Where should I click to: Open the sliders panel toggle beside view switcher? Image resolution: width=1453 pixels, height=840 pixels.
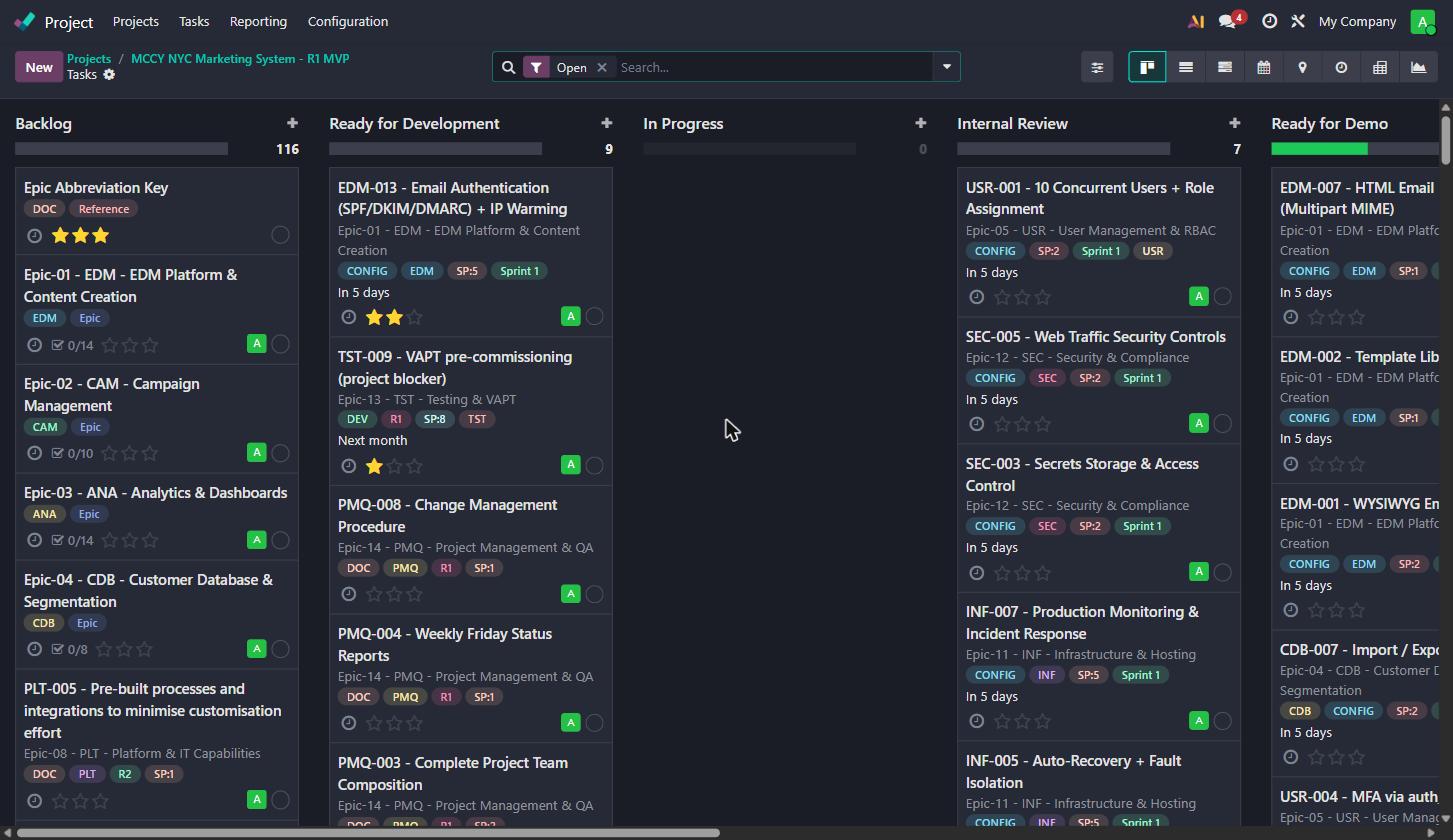click(x=1097, y=67)
